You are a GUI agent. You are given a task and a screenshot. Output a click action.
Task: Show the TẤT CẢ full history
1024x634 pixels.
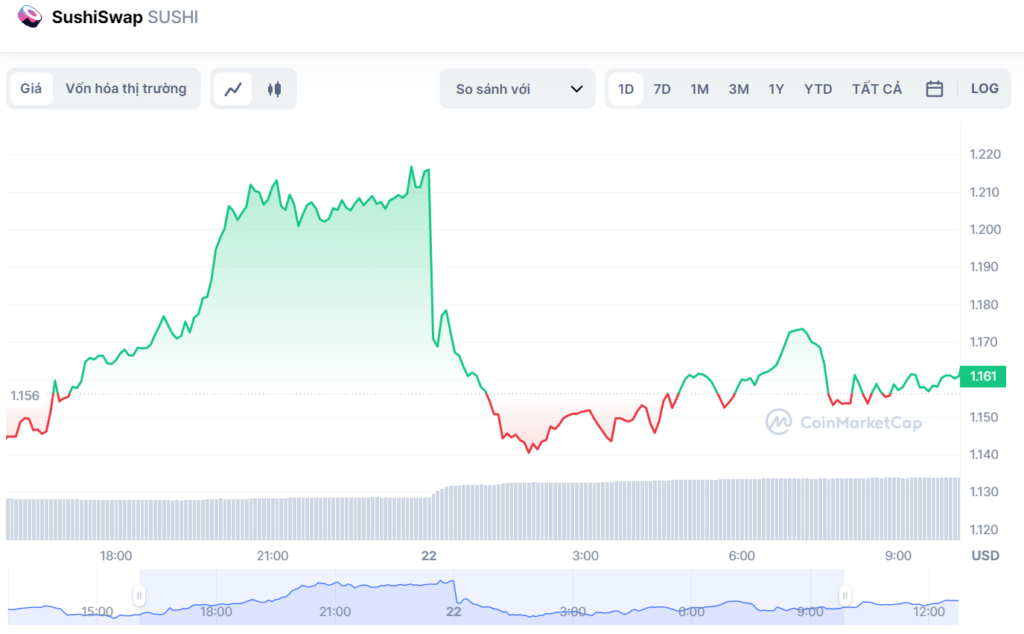(876, 89)
